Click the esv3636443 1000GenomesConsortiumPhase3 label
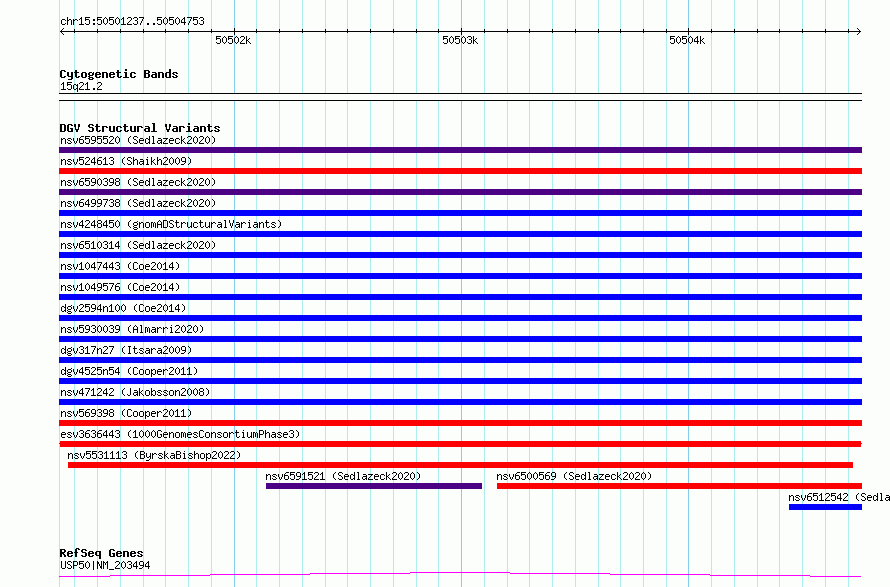 click(179, 434)
